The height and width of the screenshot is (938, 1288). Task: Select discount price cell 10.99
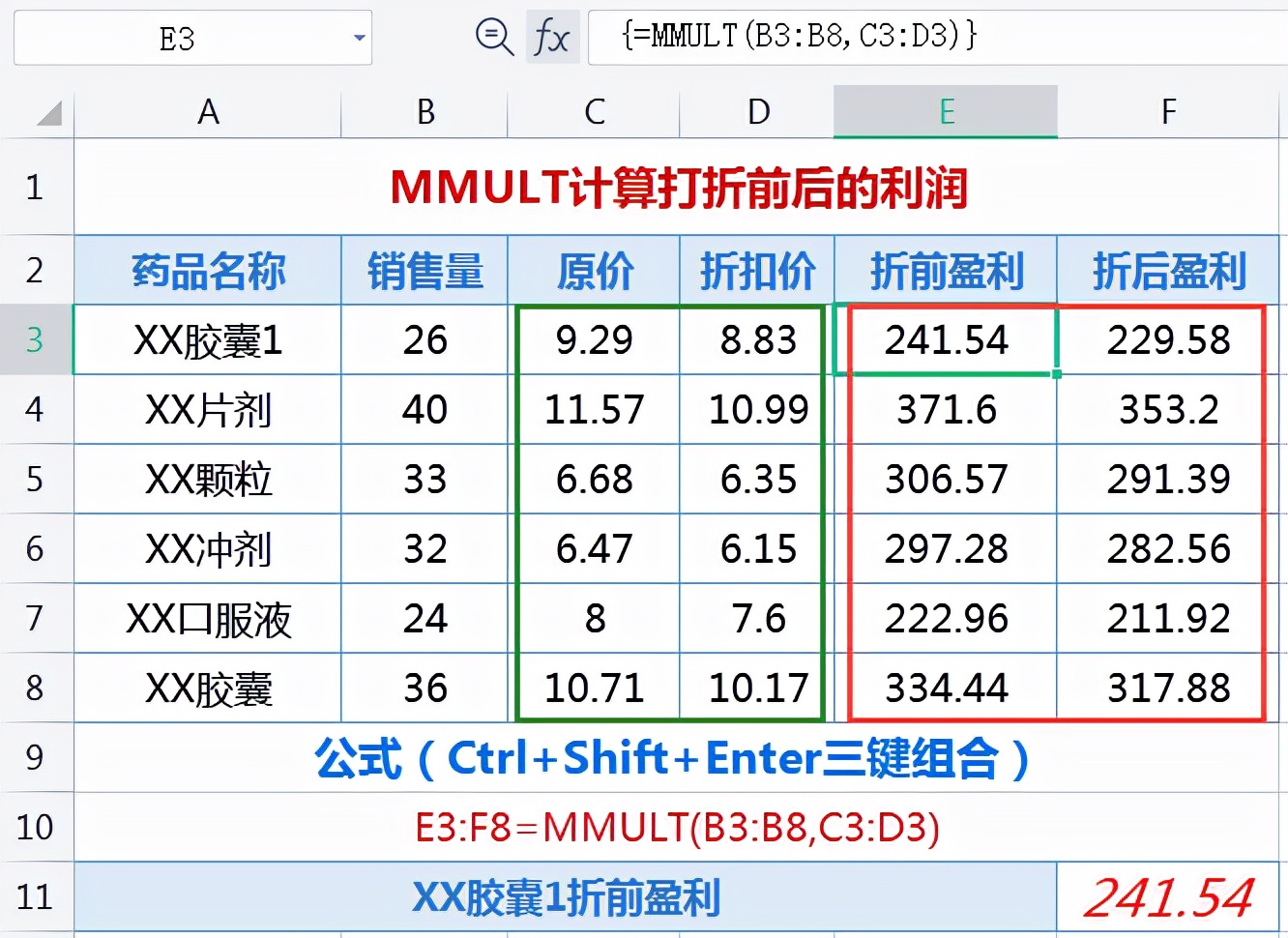(x=757, y=409)
